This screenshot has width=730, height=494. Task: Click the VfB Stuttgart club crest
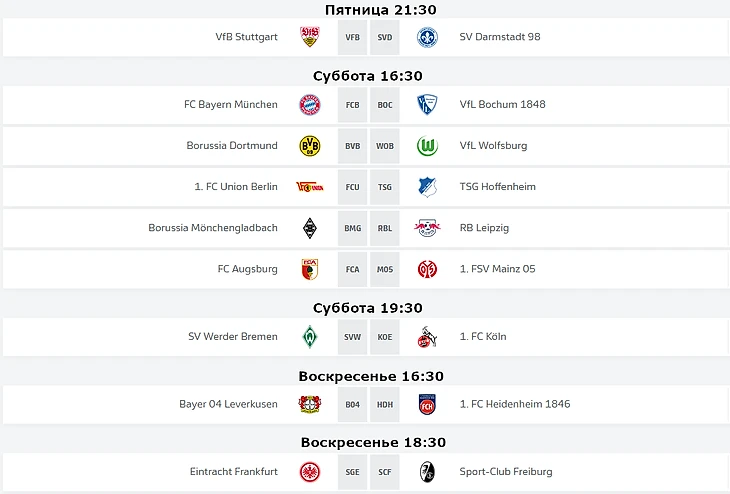click(x=309, y=37)
